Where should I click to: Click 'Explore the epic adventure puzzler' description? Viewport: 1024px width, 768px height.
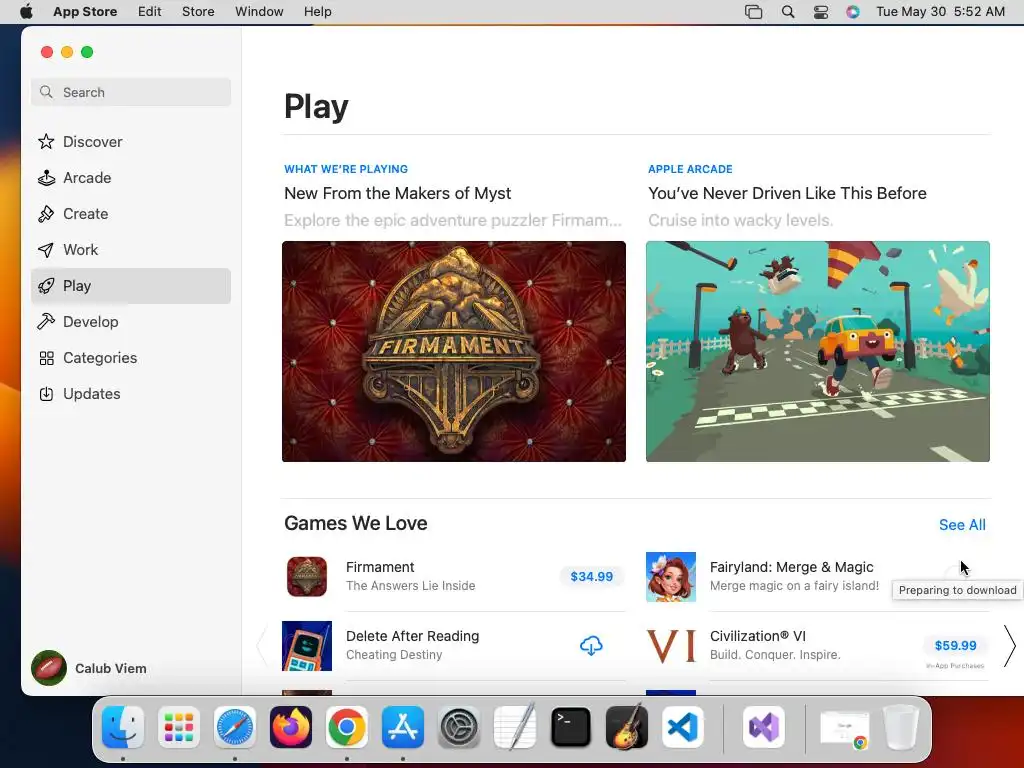[x=453, y=220]
